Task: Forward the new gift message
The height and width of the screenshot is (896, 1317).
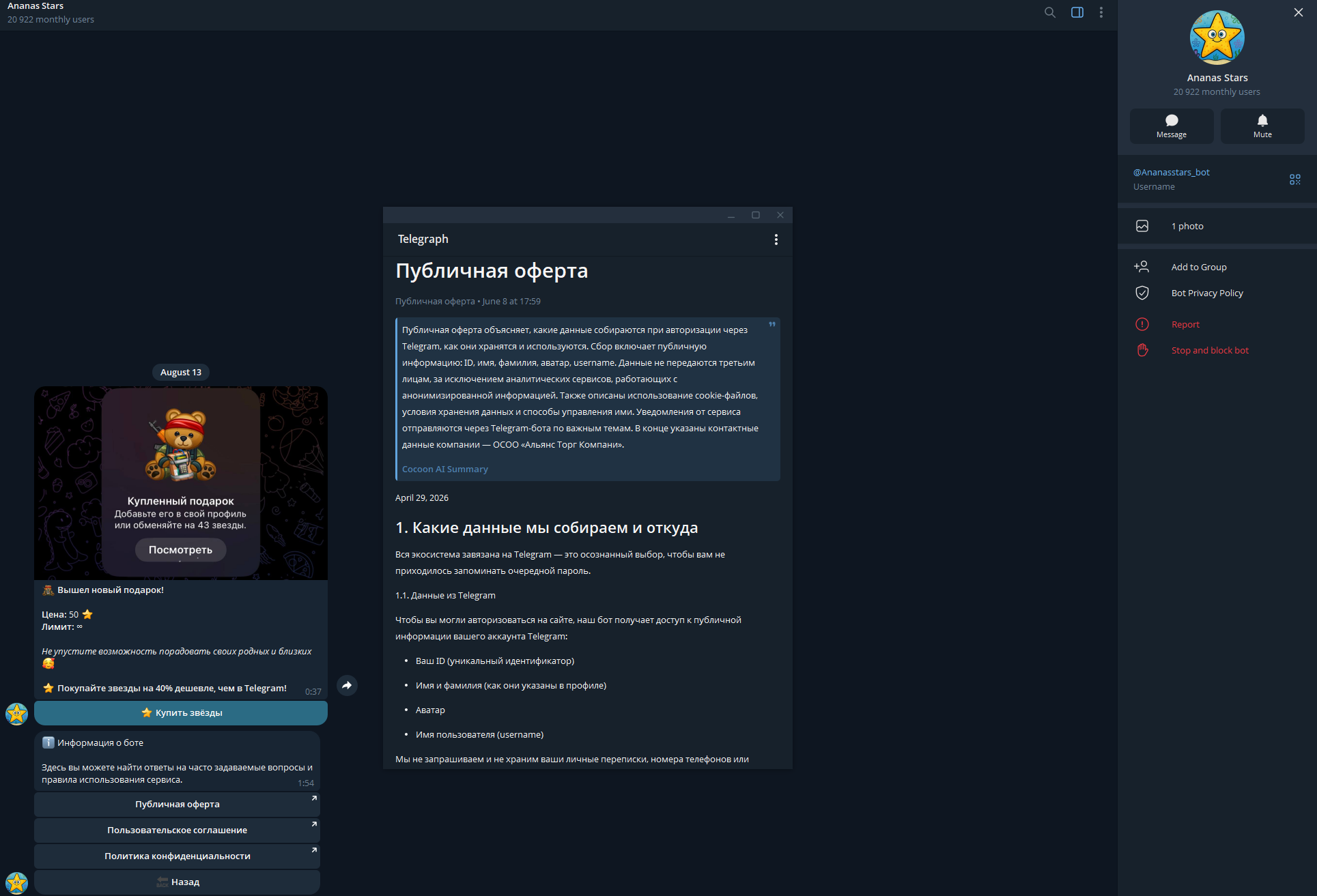Action: [x=348, y=685]
